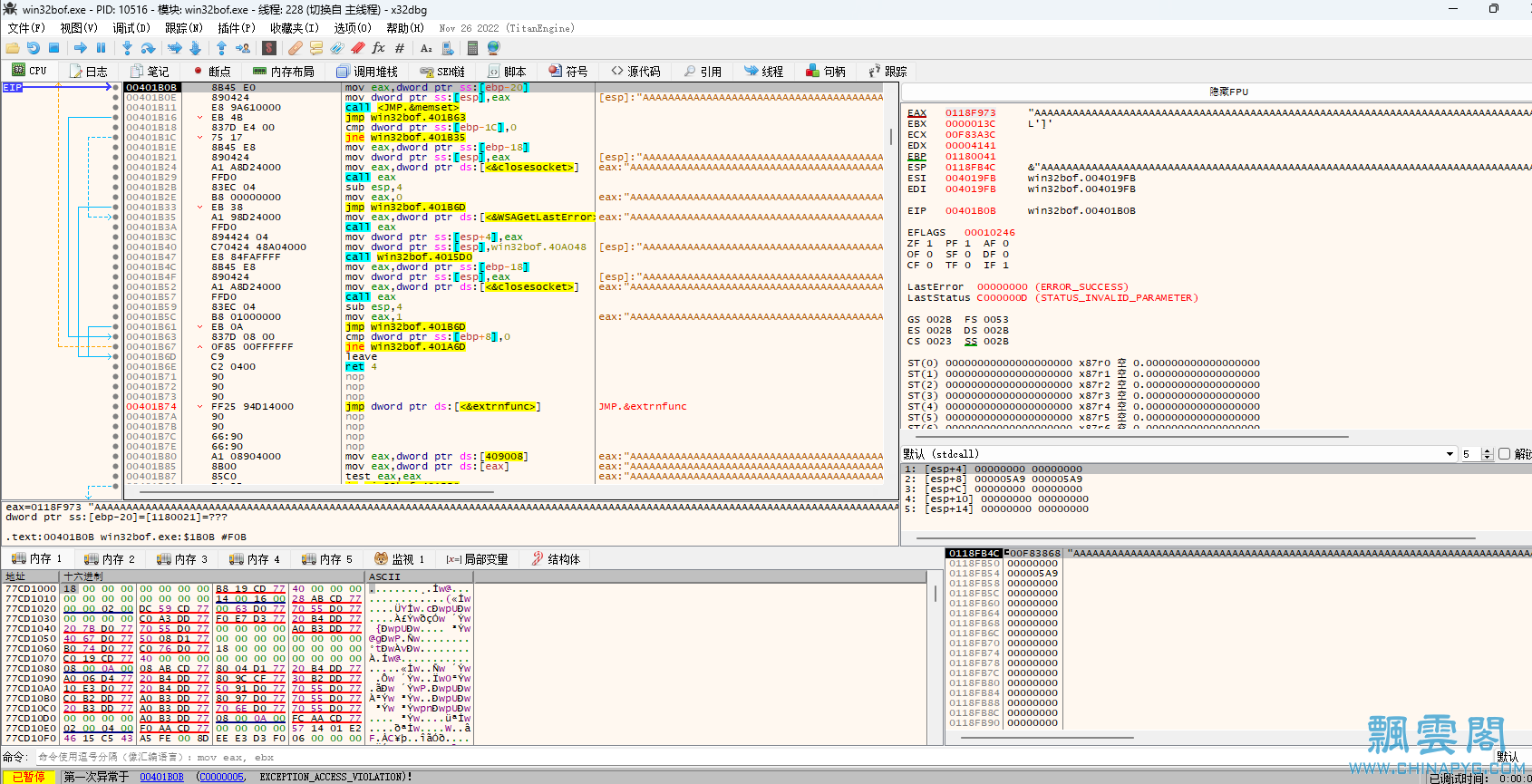Viewport: 1532px width, 784px height.
Task: Open functions list with fx icon
Action: pos(379,48)
